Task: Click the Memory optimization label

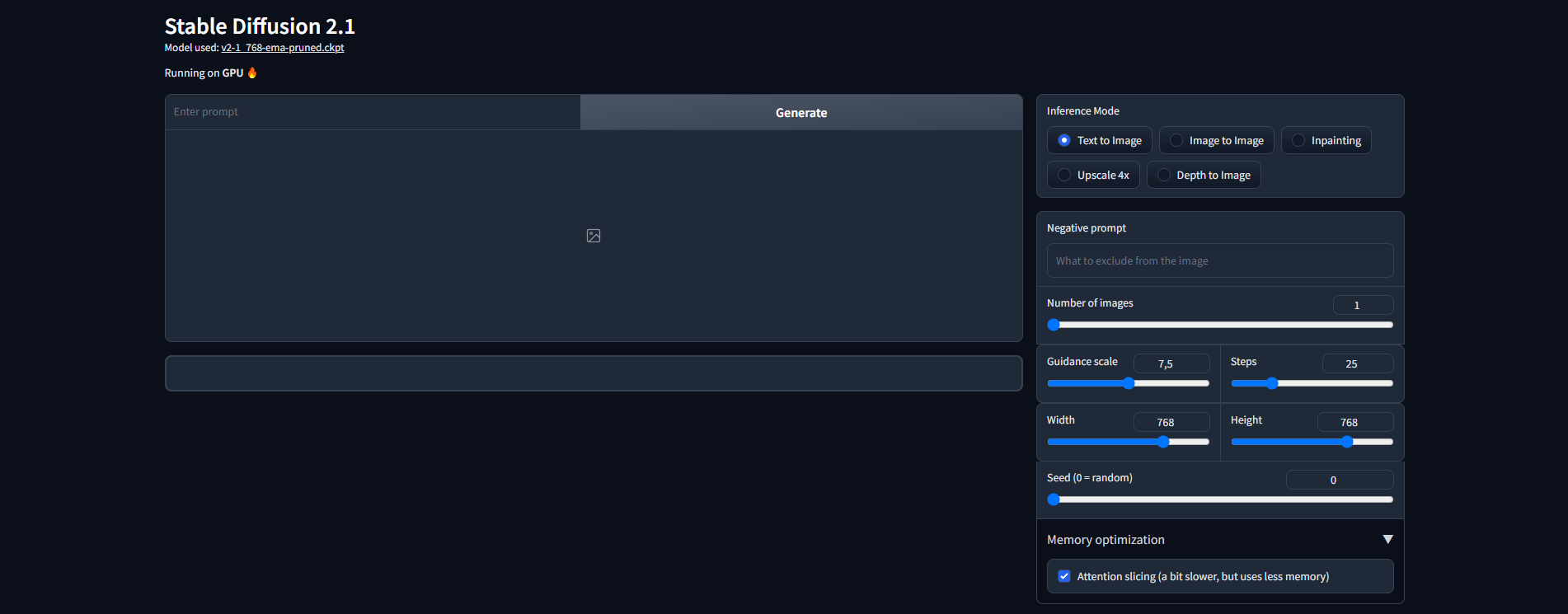Action: (1106, 540)
